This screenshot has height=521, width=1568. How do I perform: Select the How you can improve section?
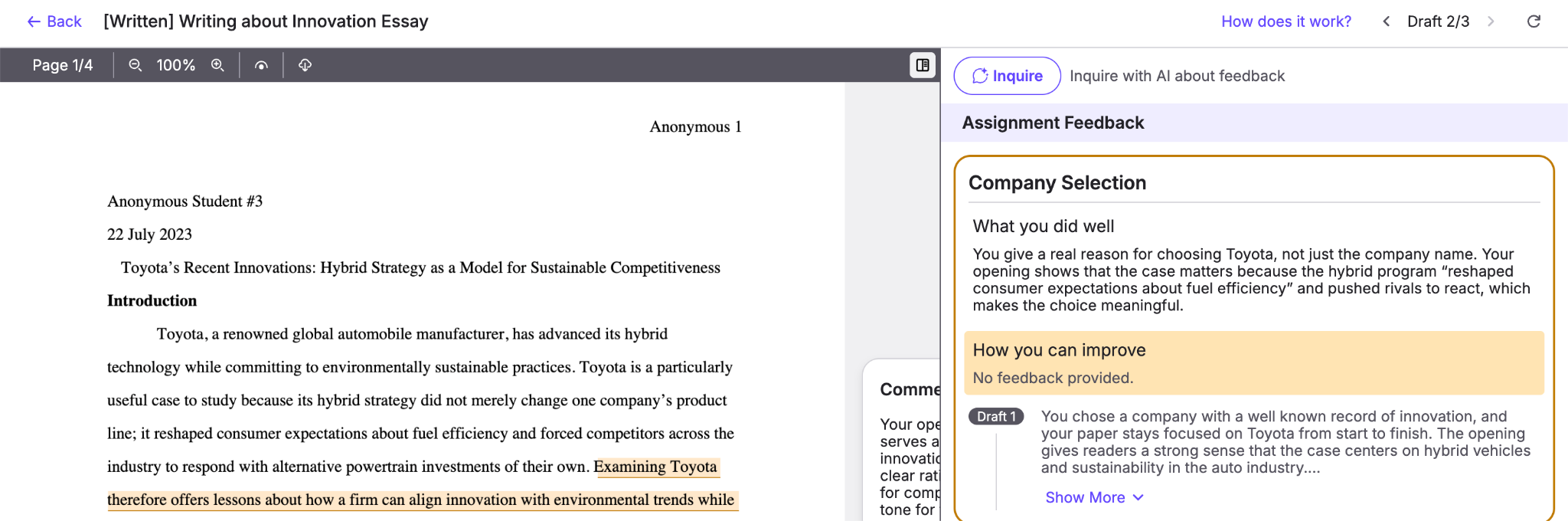pyautogui.click(x=1253, y=363)
